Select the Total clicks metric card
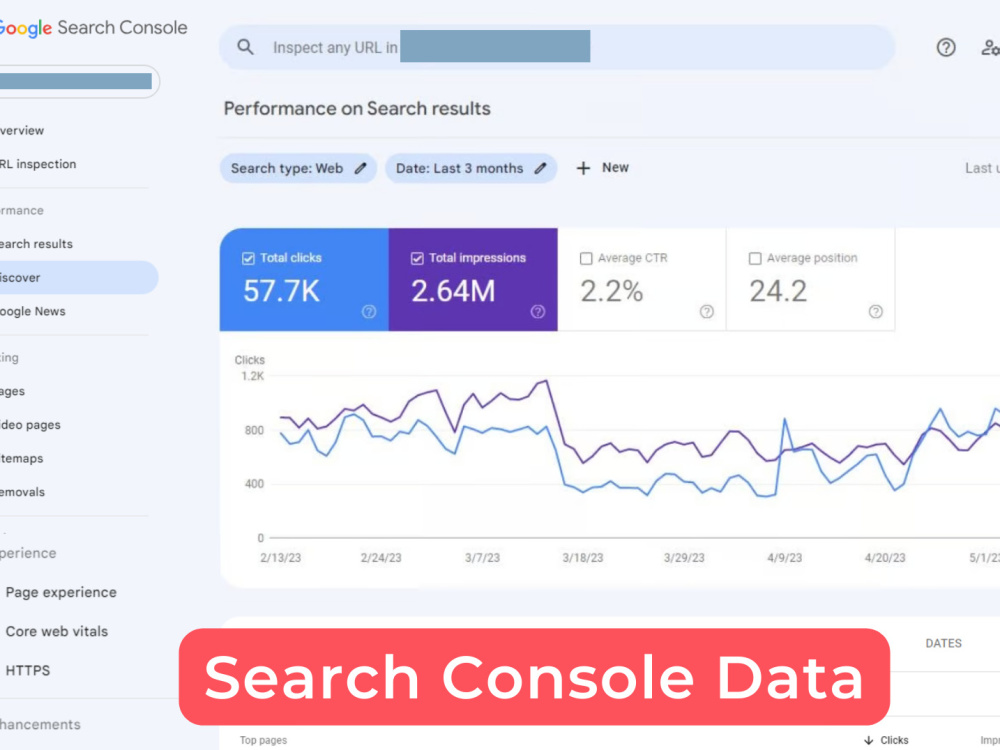This screenshot has height=750, width=1000. coord(304,279)
